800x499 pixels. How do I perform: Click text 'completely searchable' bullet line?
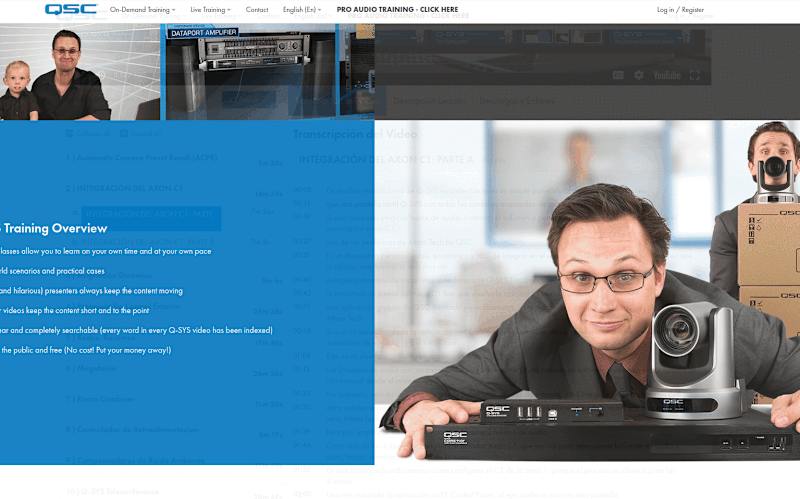[x=136, y=330]
